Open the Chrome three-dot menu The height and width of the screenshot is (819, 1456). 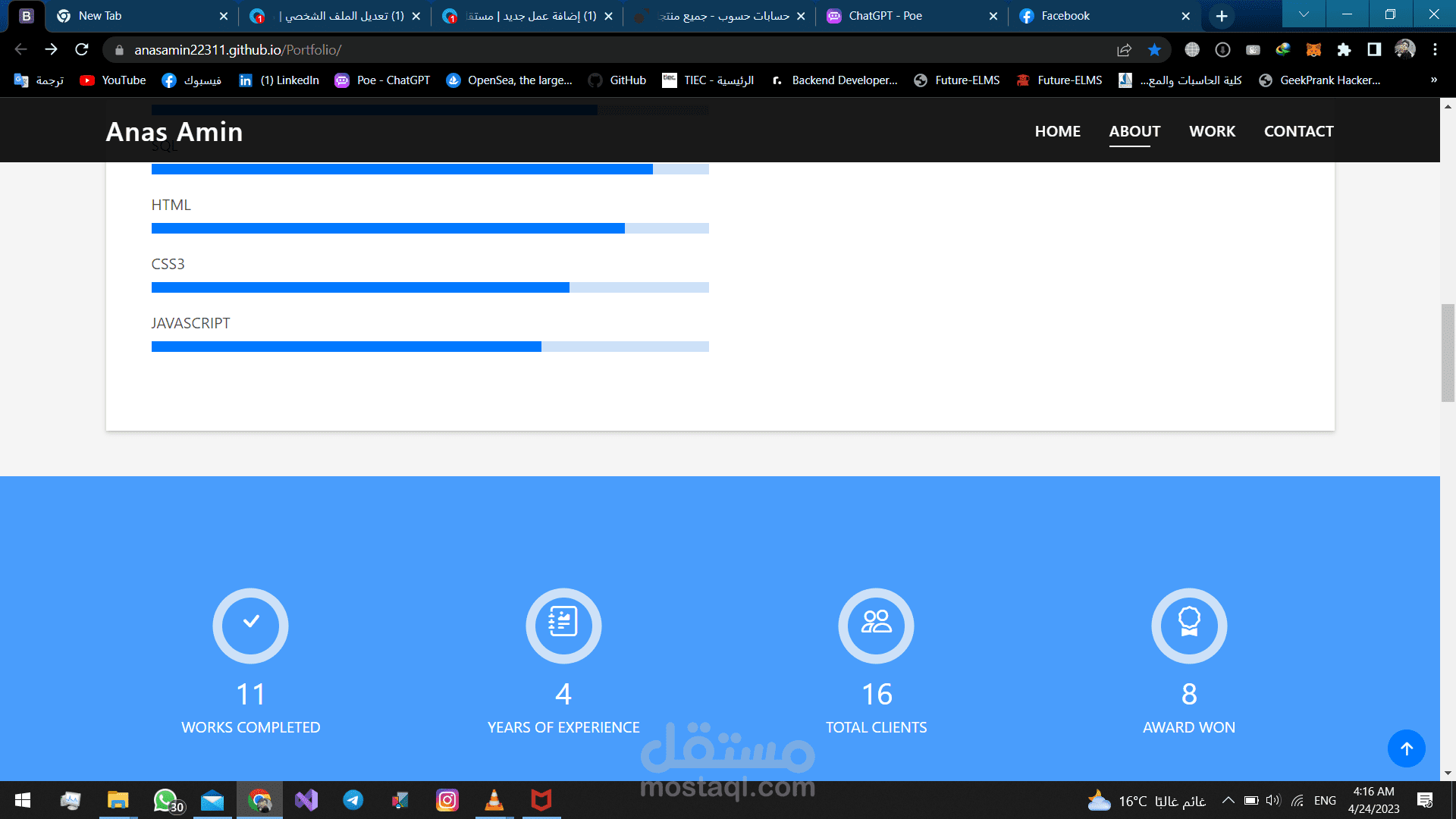point(1435,50)
